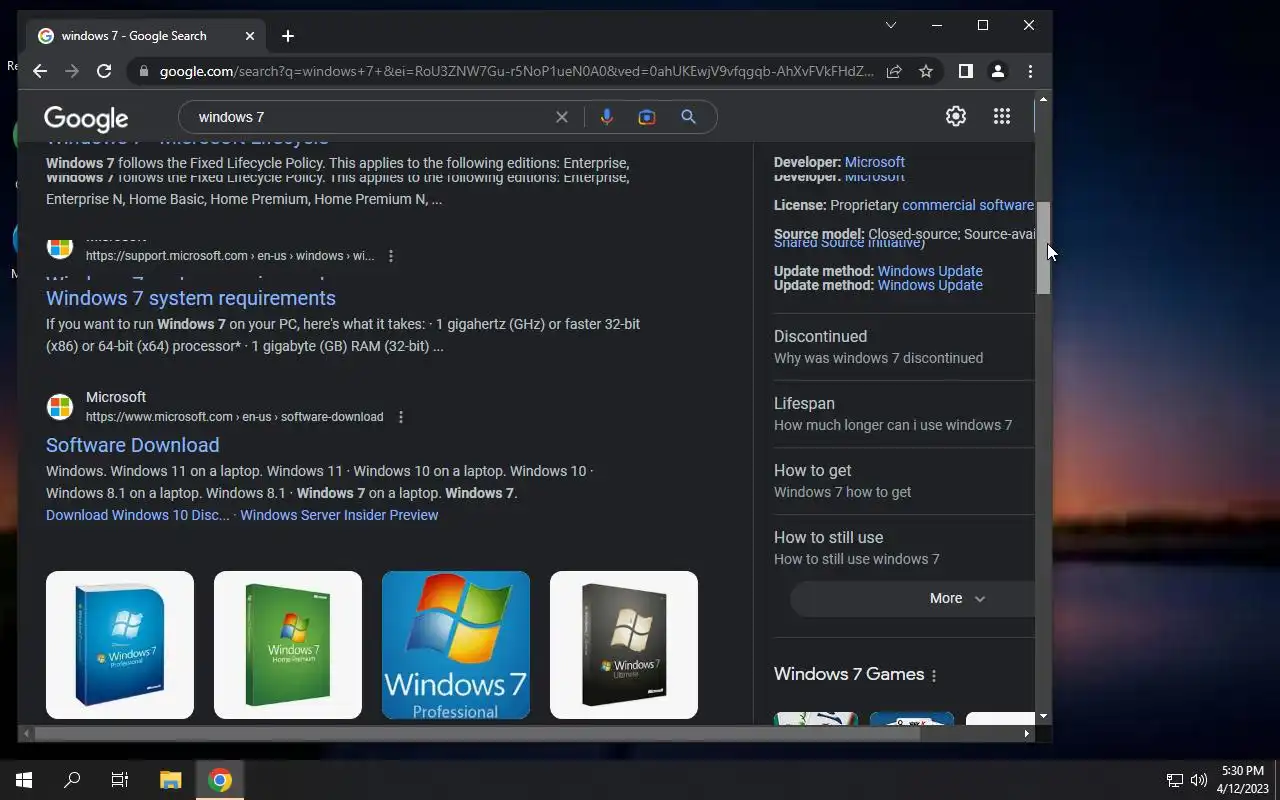Open Google quick settings gear
The width and height of the screenshot is (1280, 800).
[956, 116]
